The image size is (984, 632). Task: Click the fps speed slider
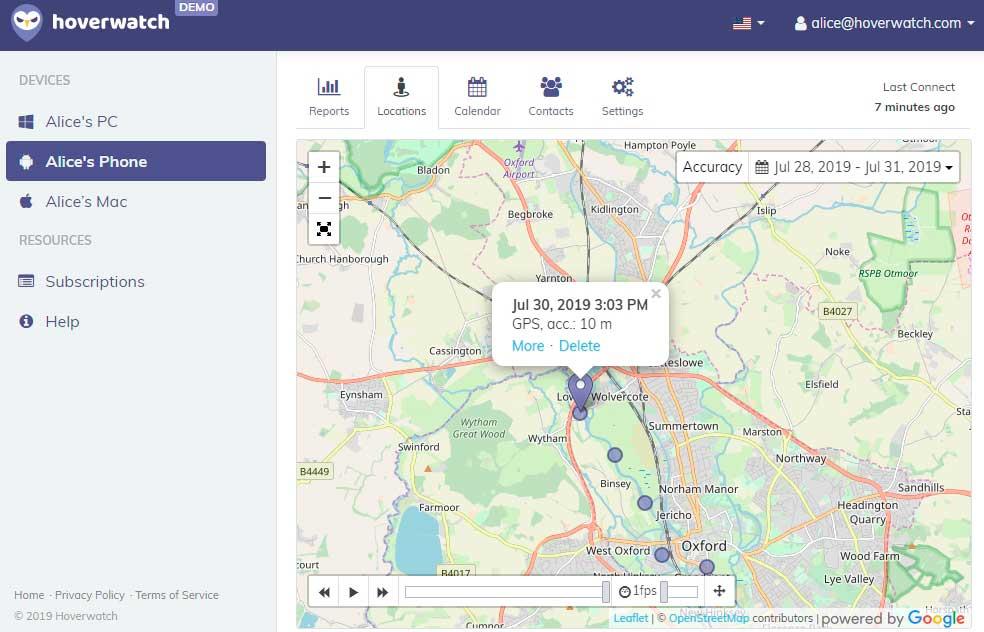679,592
